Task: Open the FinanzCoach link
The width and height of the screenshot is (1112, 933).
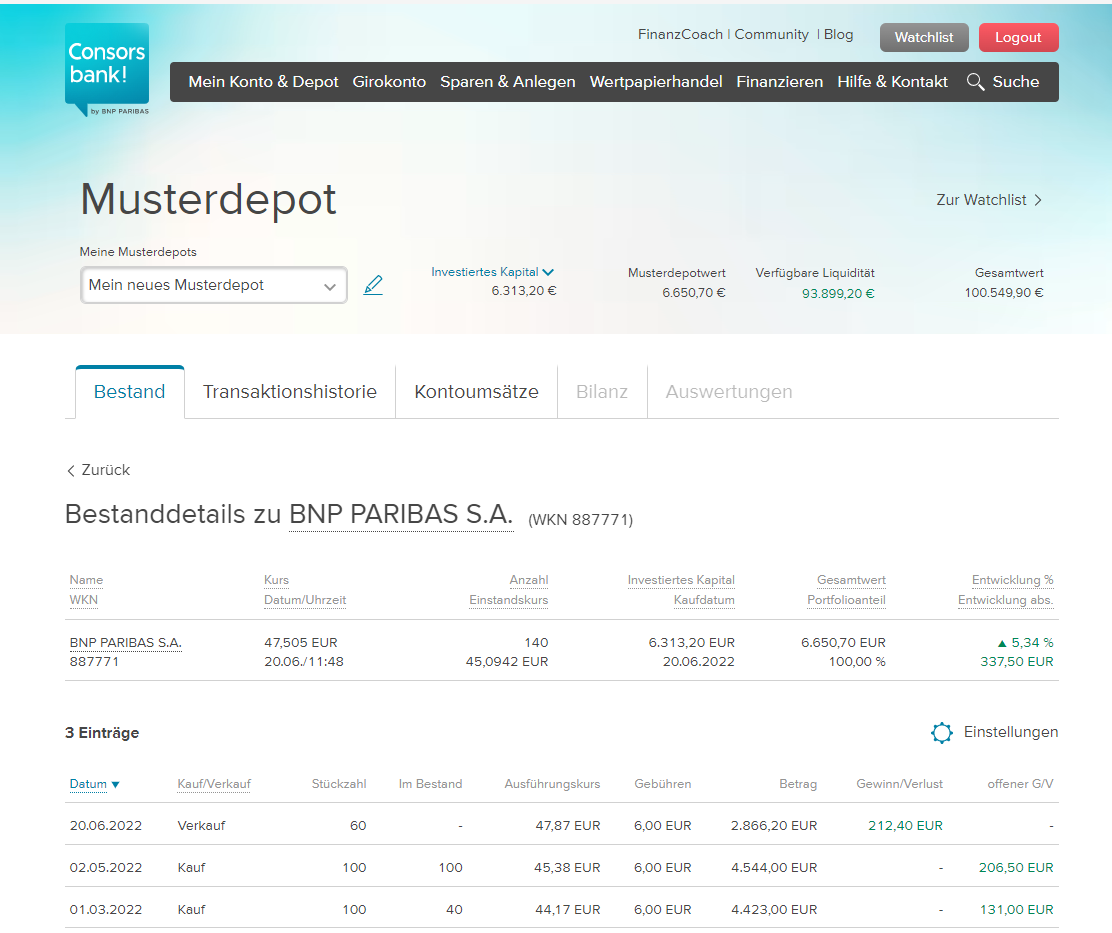Action: coord(680,35)
